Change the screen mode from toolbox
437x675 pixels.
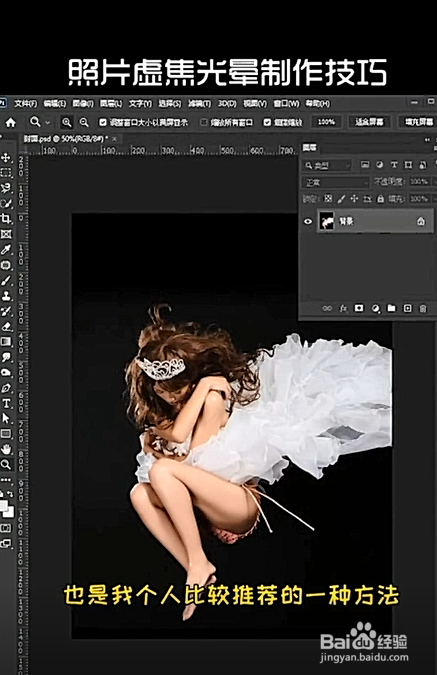click(6, 544)
